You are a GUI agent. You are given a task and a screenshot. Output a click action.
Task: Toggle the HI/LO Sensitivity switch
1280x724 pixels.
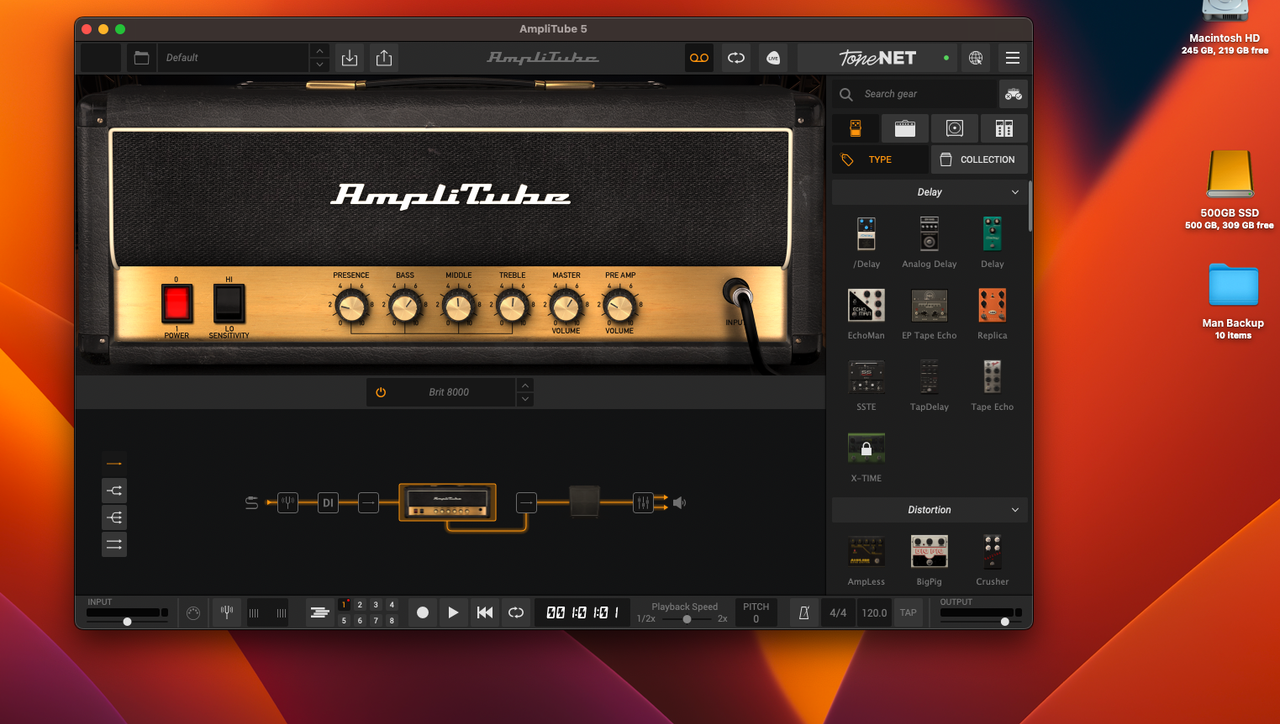click(x=229, y=303)
